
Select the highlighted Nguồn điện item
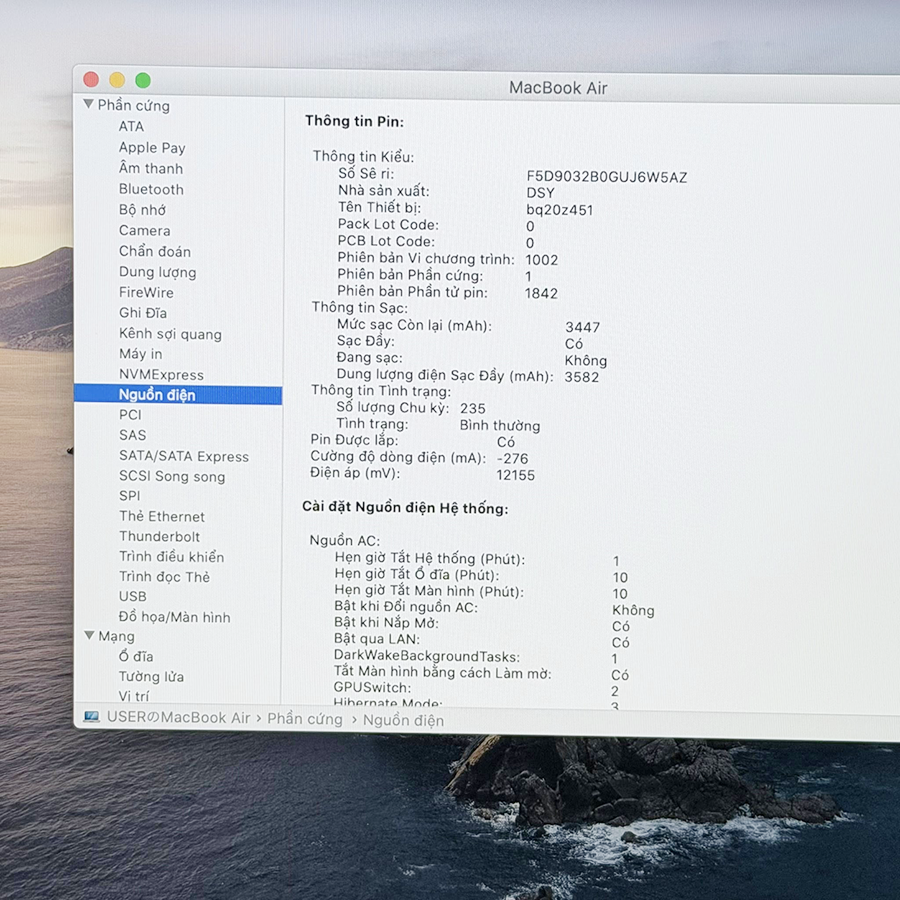pos(157,395)
